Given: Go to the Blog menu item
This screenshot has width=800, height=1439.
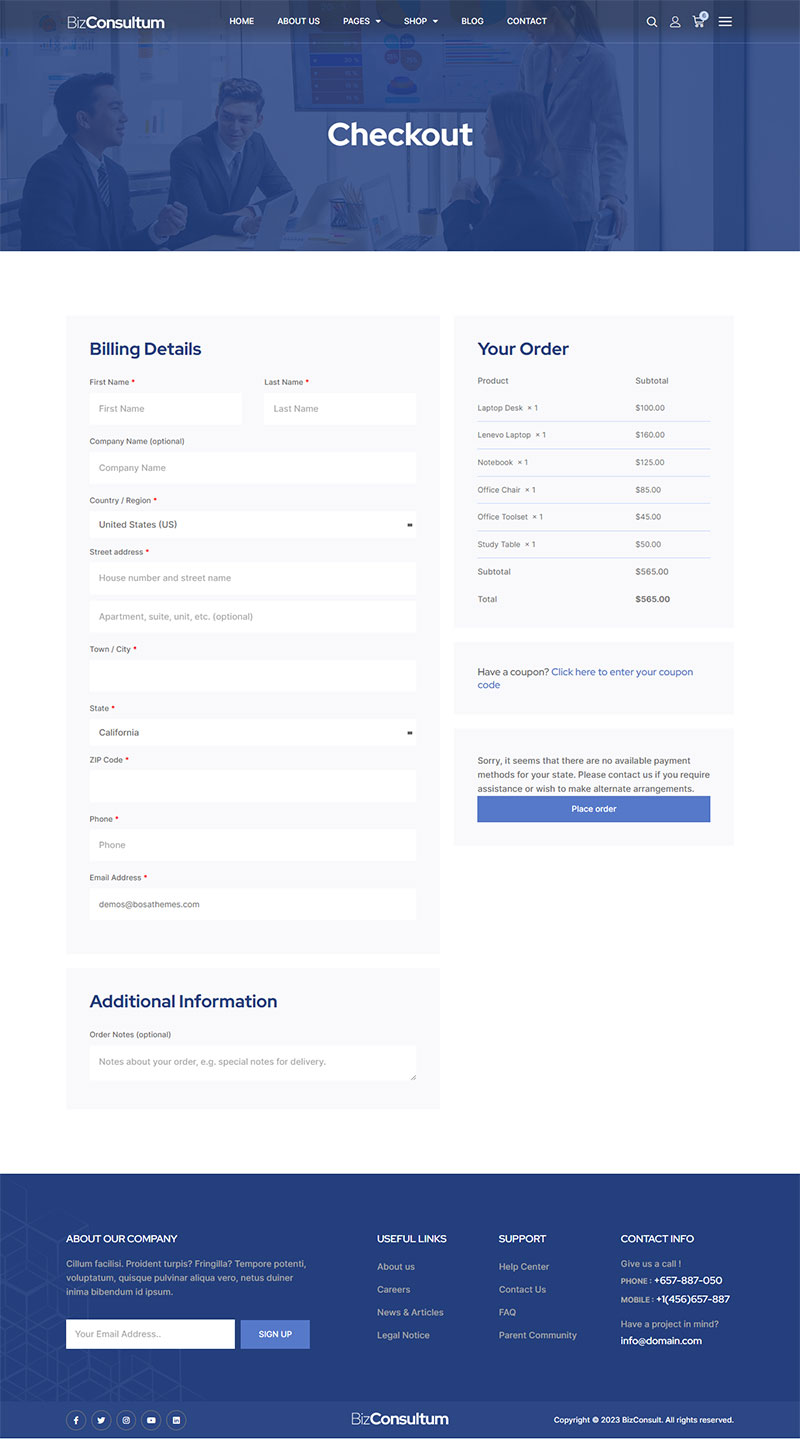Looking at the screenshot, I should tap(472, 21).
